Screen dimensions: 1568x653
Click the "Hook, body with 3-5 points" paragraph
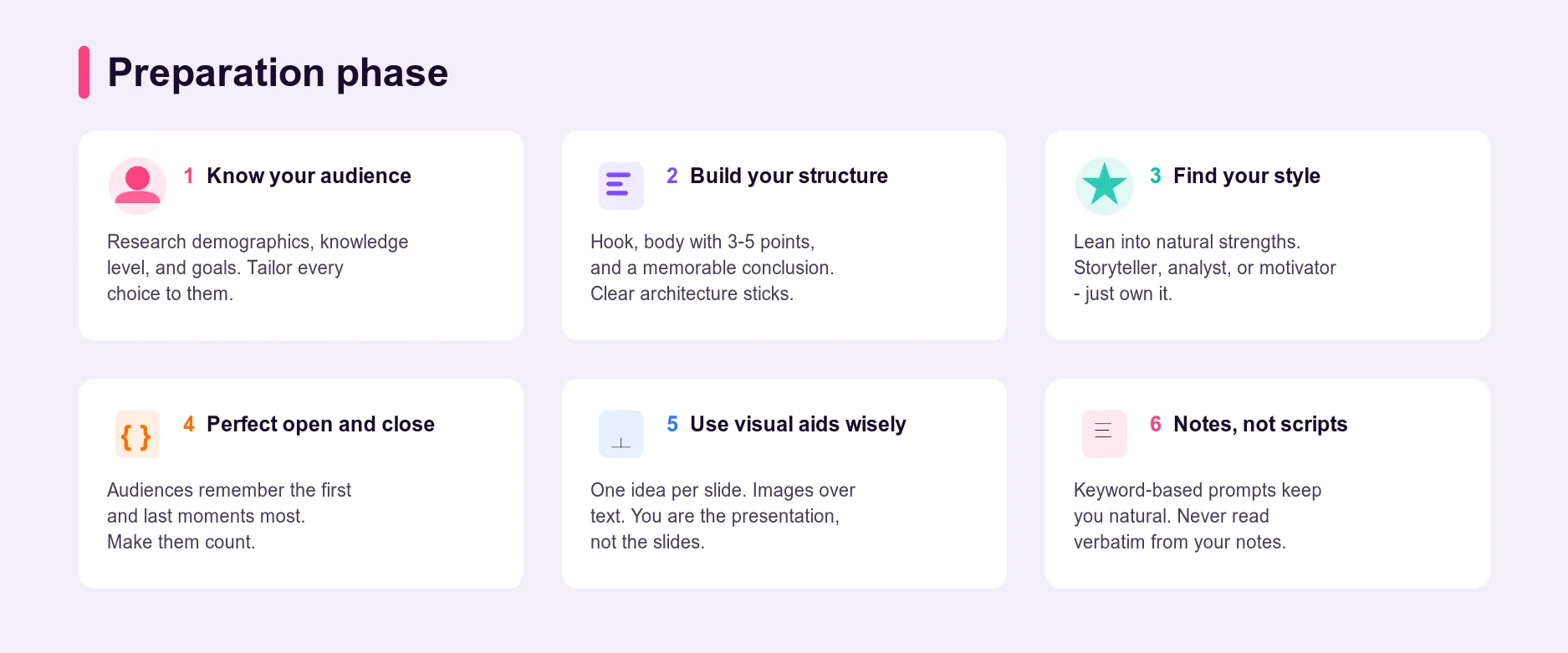click(x=712, y=268)
